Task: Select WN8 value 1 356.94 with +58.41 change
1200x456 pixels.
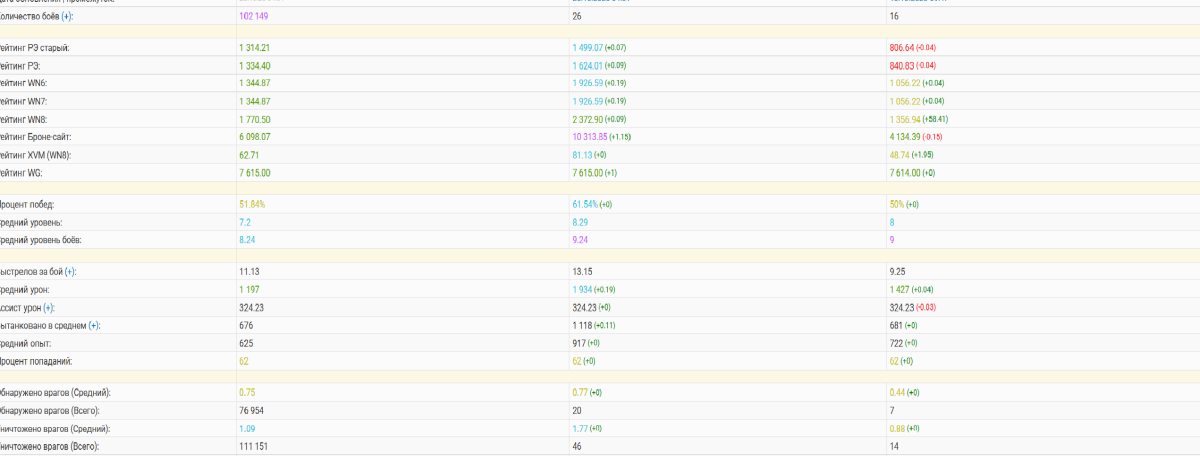Action: pos(905,120)
